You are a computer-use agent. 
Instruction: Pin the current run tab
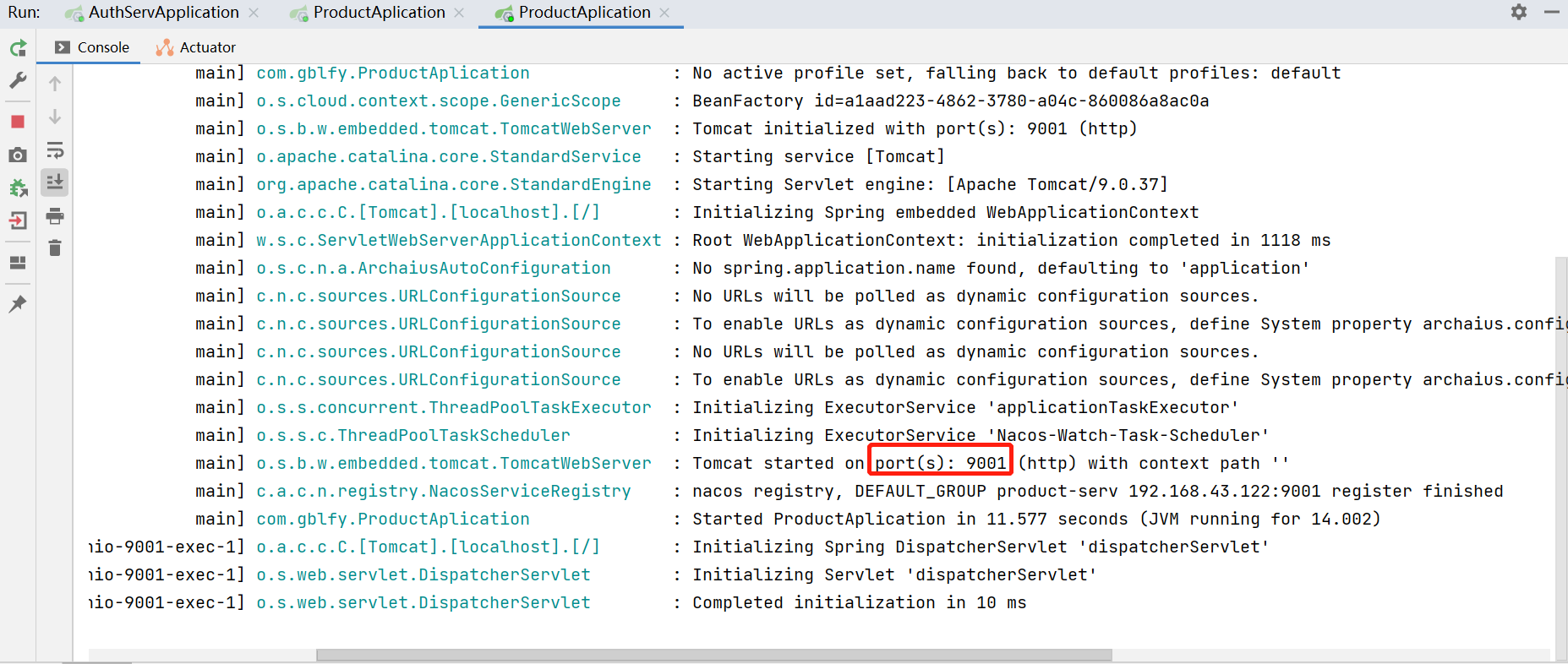pyautogui.click(x=18, y=304)
